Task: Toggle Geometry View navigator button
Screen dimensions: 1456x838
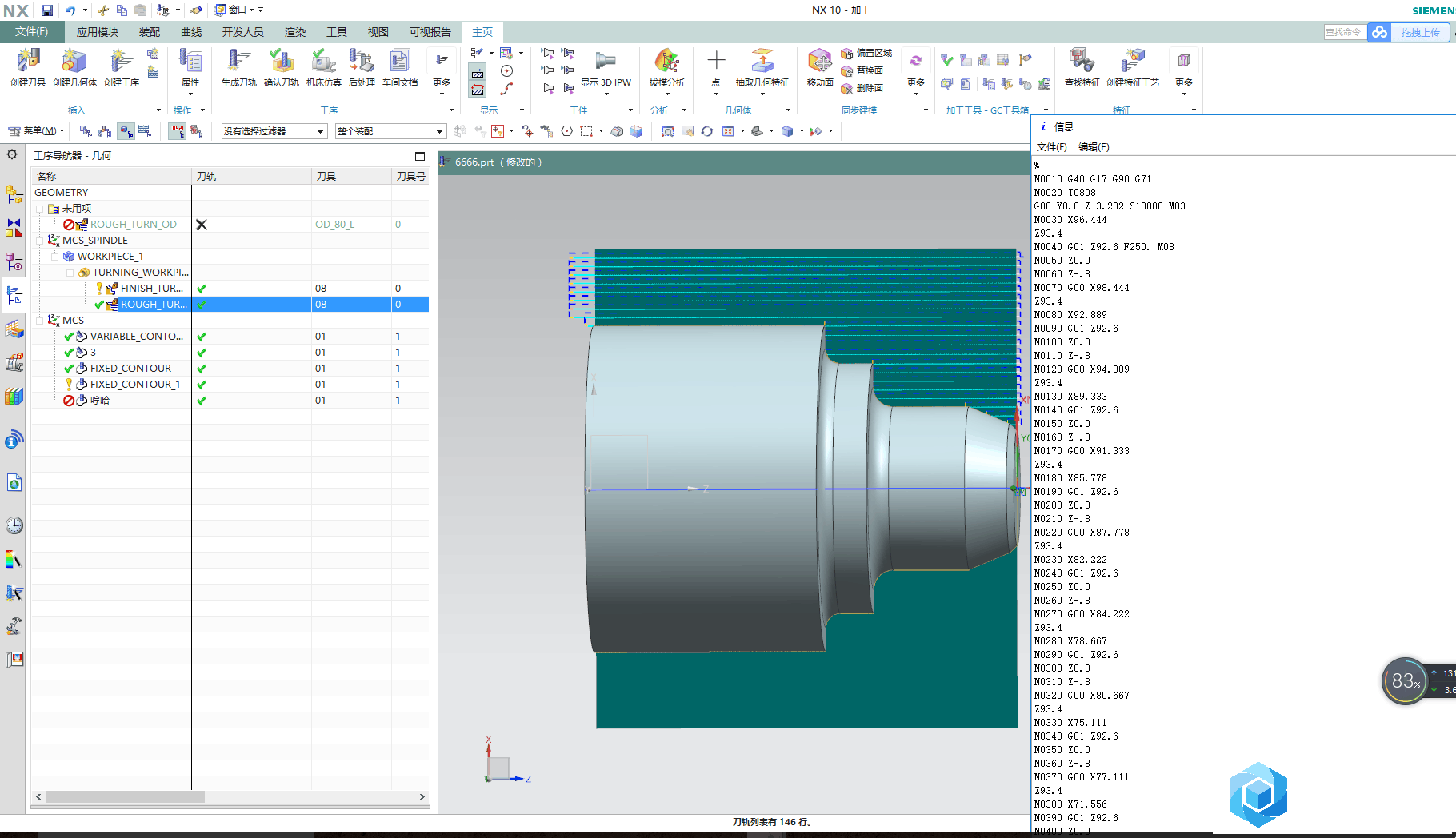Action: click(x=126, y=131)
